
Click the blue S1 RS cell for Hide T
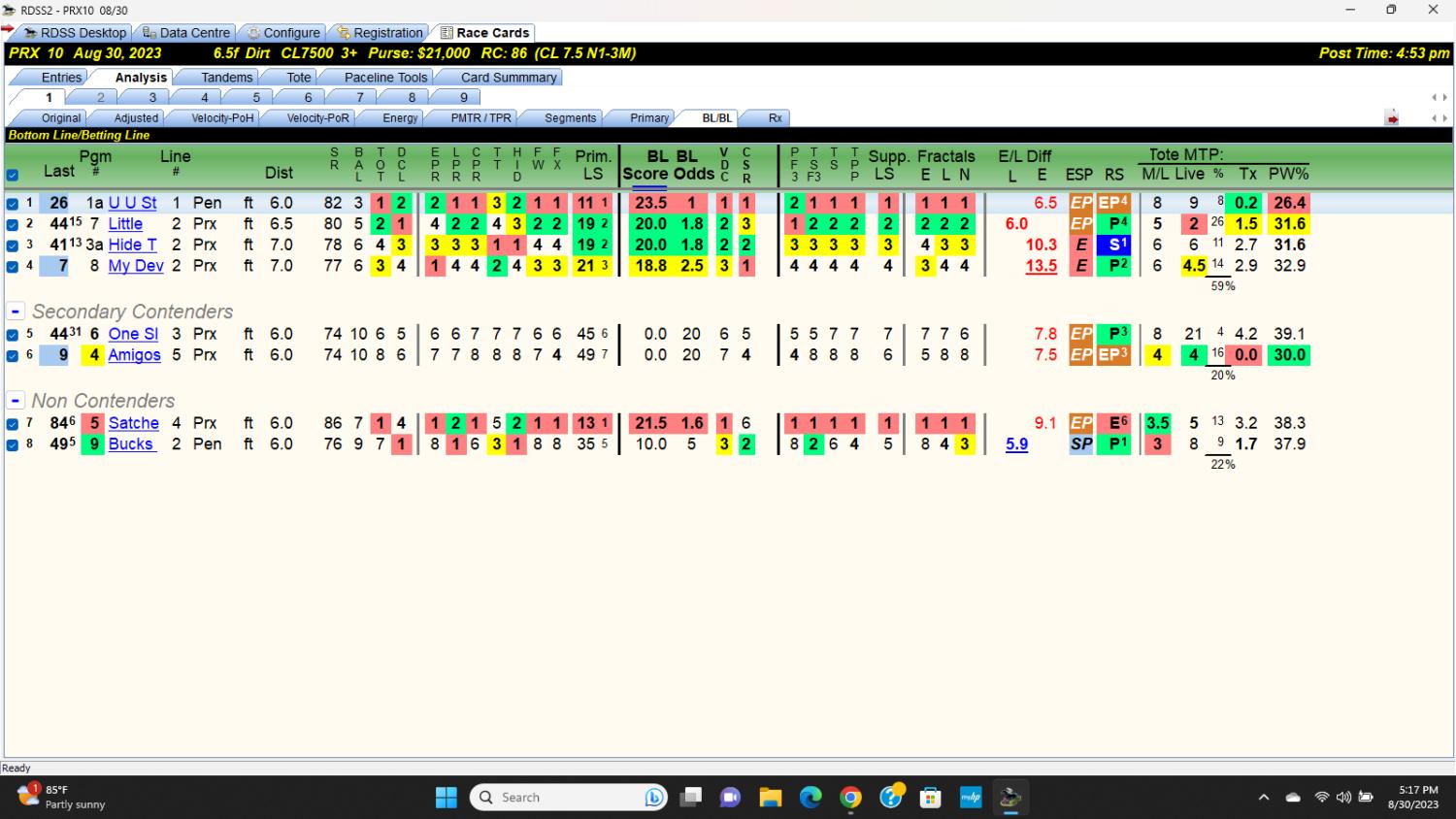[1113, 245]
